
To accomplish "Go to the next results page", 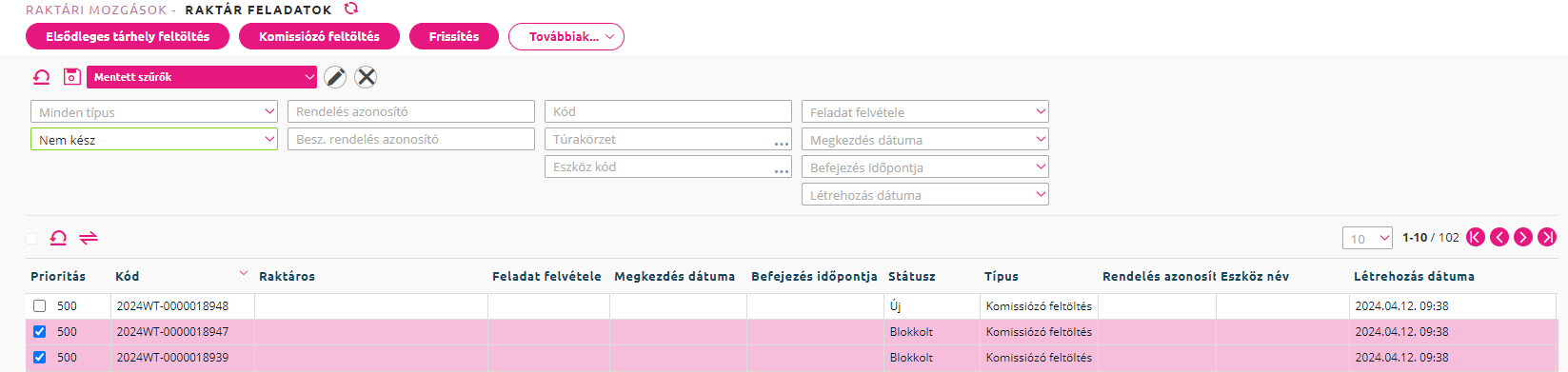I will (x=1523, y=237).
